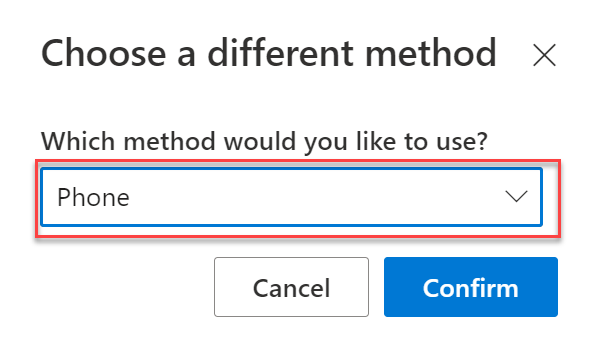Viewport: 603px width, 361px height.
Task: Click the blue Confirm button
Action: (x=471, y=287)
